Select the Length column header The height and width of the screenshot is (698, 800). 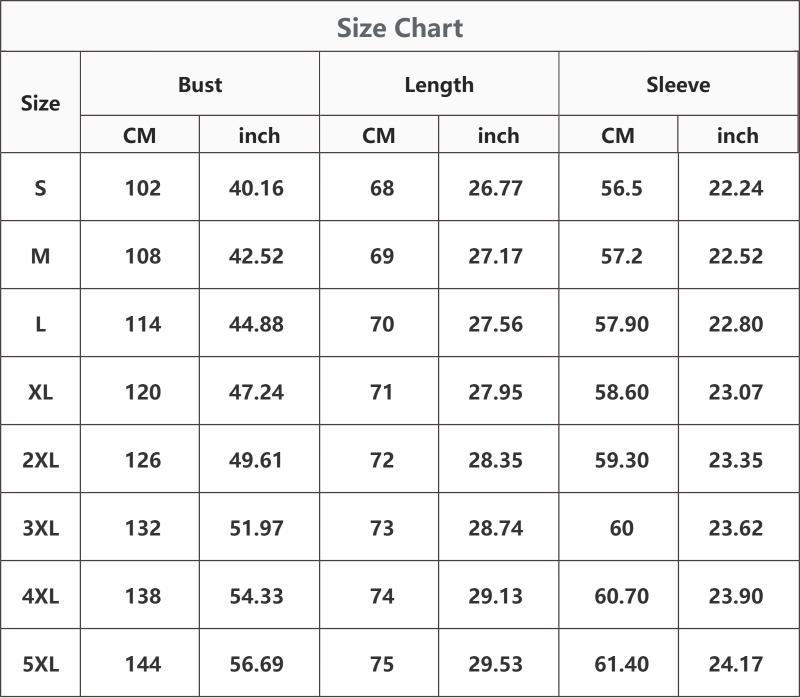click(x=439, y=84)
